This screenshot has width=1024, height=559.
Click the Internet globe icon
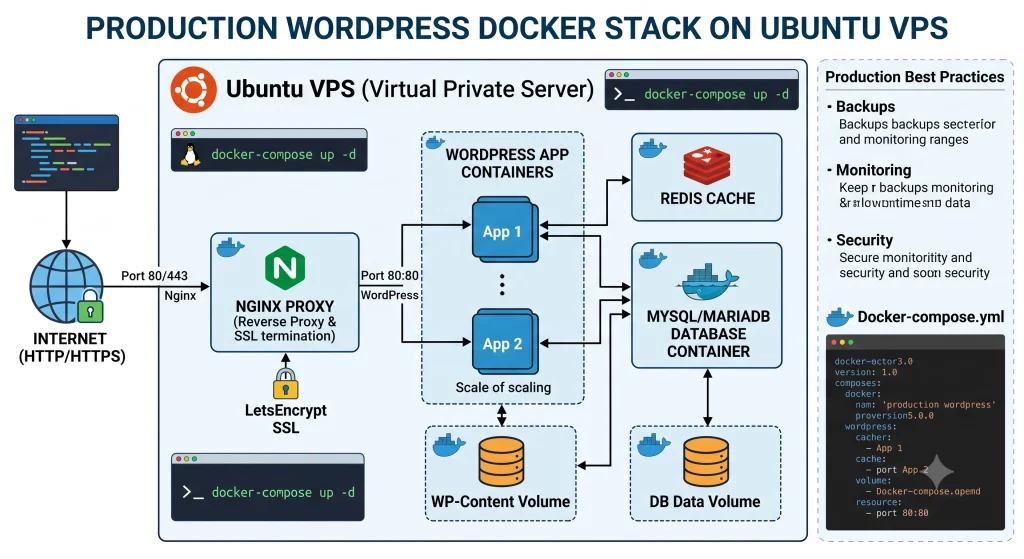tap(66, 286)
